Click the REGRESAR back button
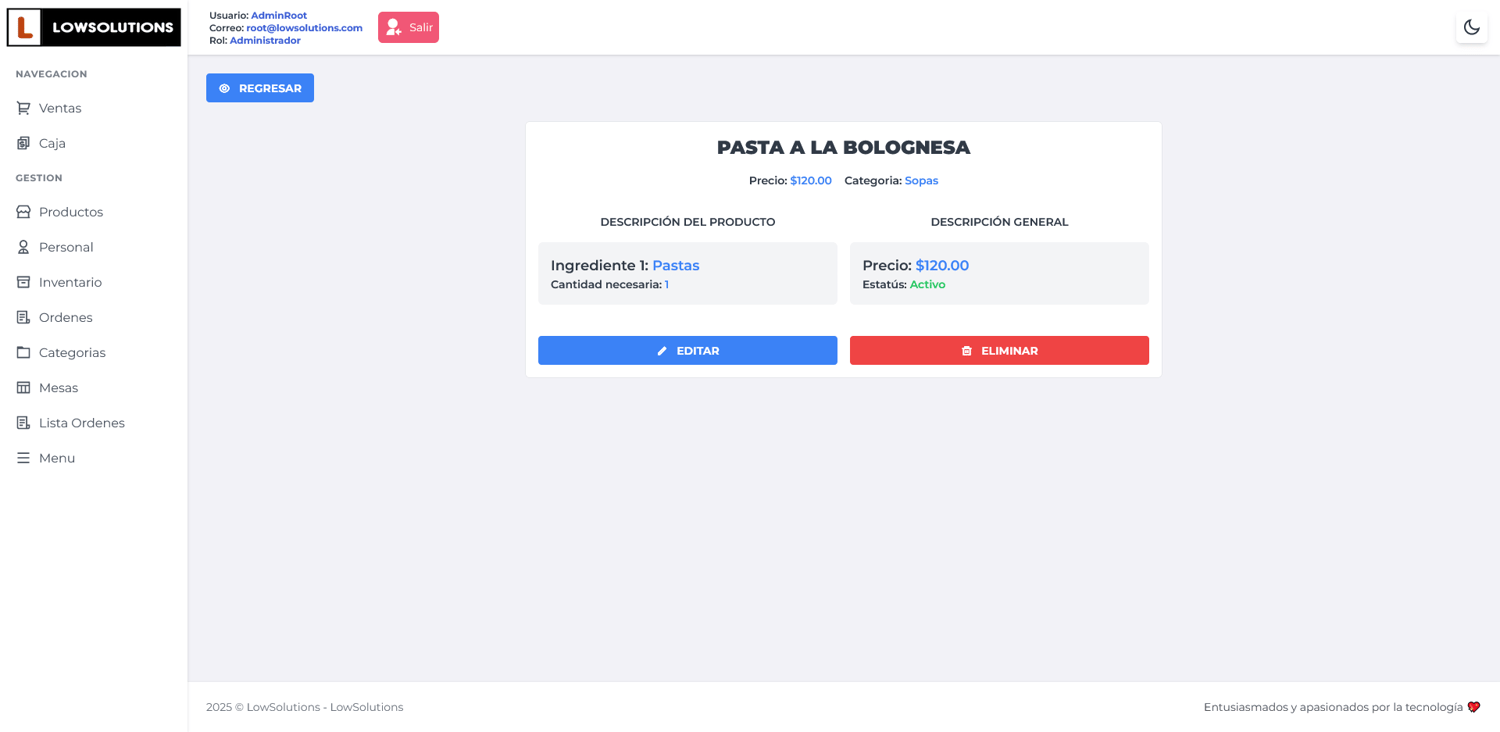This screenshot has height=732, width=1500. click(260, 88)
